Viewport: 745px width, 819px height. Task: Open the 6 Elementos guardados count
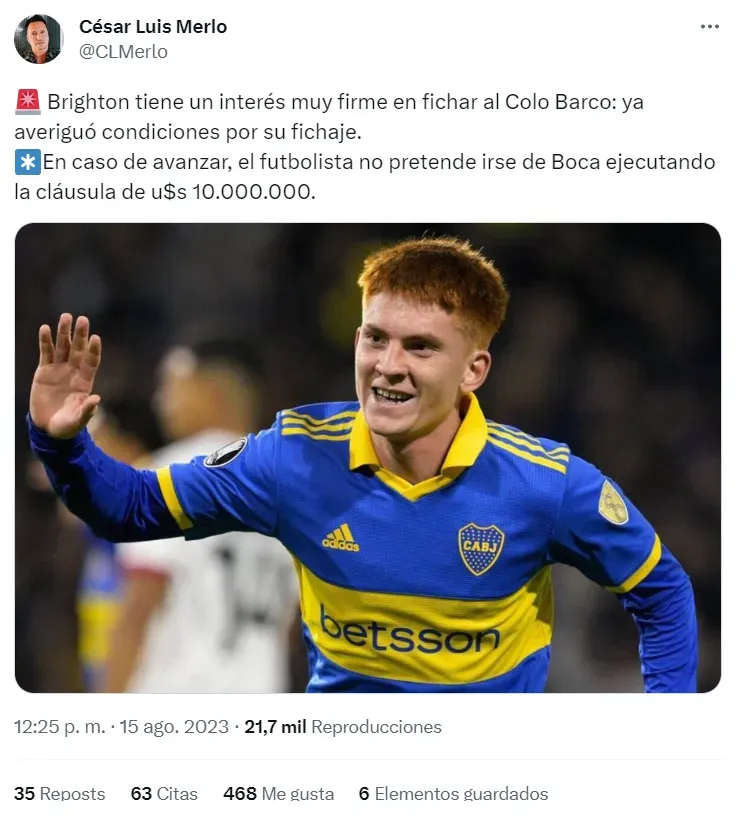453,793
